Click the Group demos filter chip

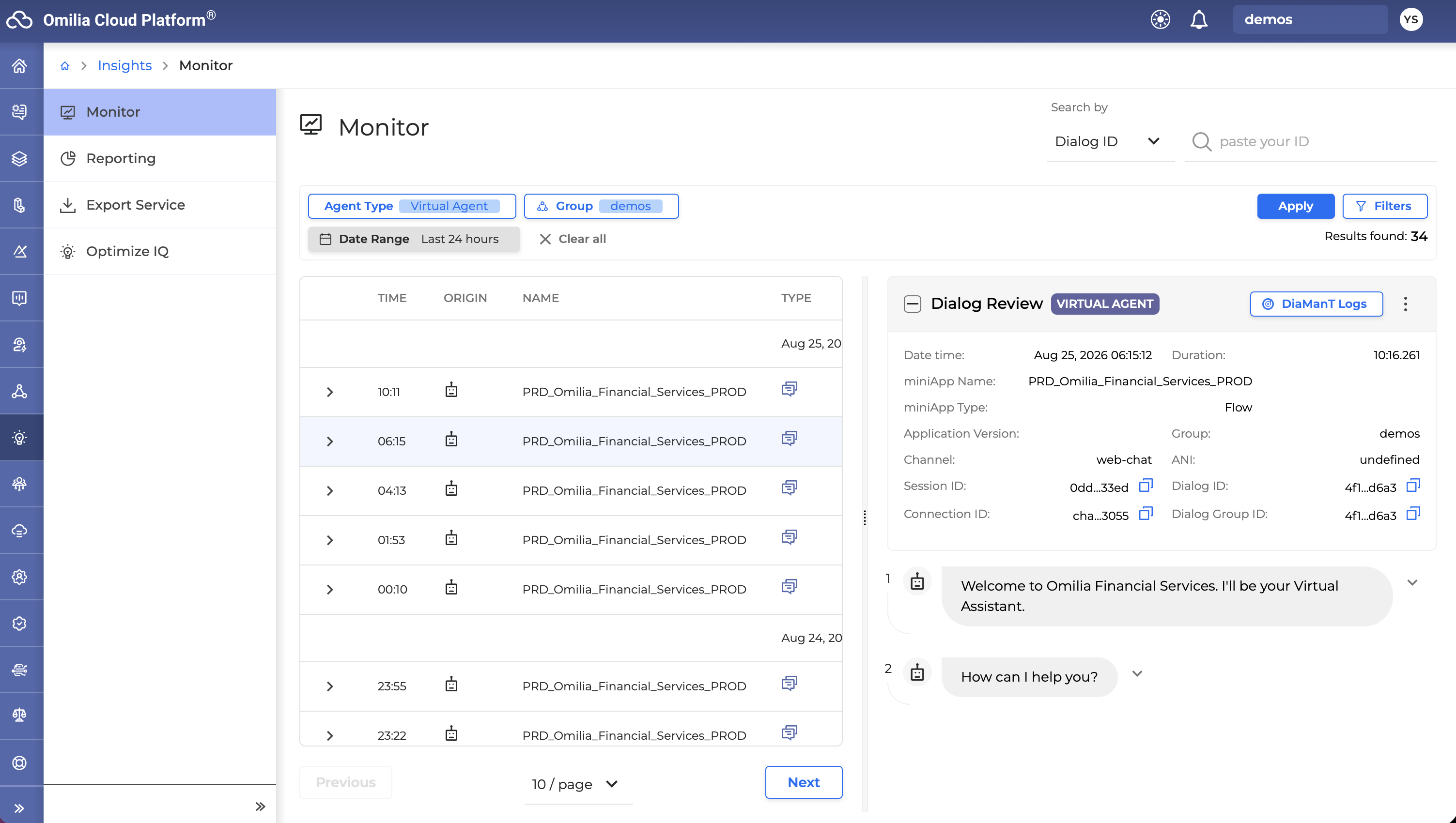[x=601, y=206]
